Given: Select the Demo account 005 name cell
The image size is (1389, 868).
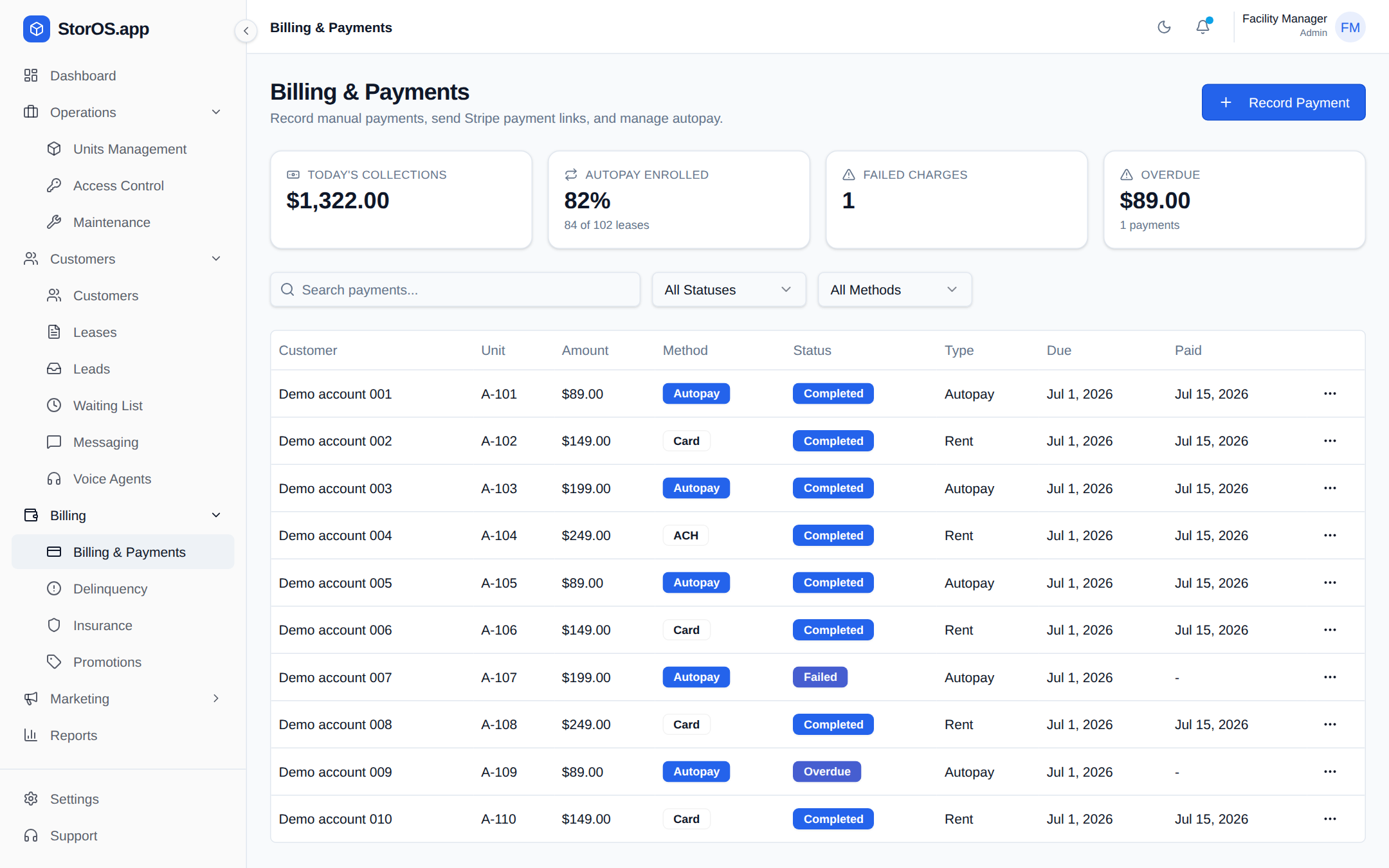Looking at the screenshot, I should pos(335,583).
